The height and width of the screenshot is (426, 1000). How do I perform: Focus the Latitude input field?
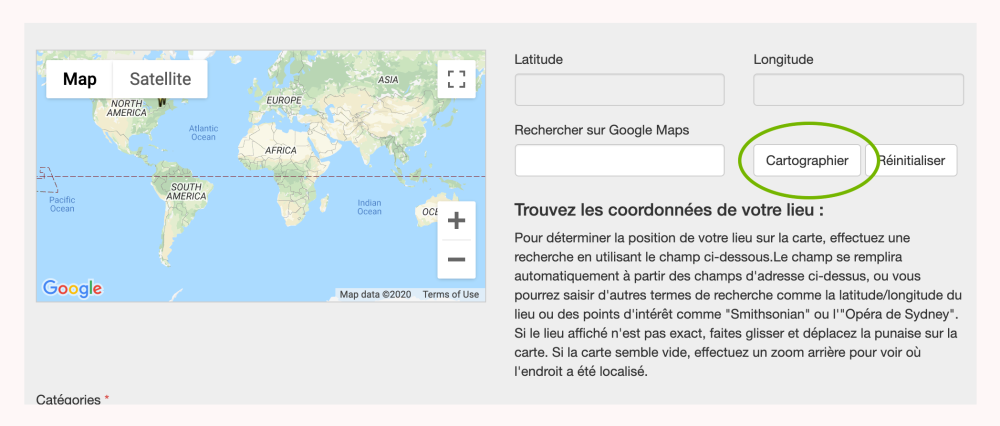619,90
